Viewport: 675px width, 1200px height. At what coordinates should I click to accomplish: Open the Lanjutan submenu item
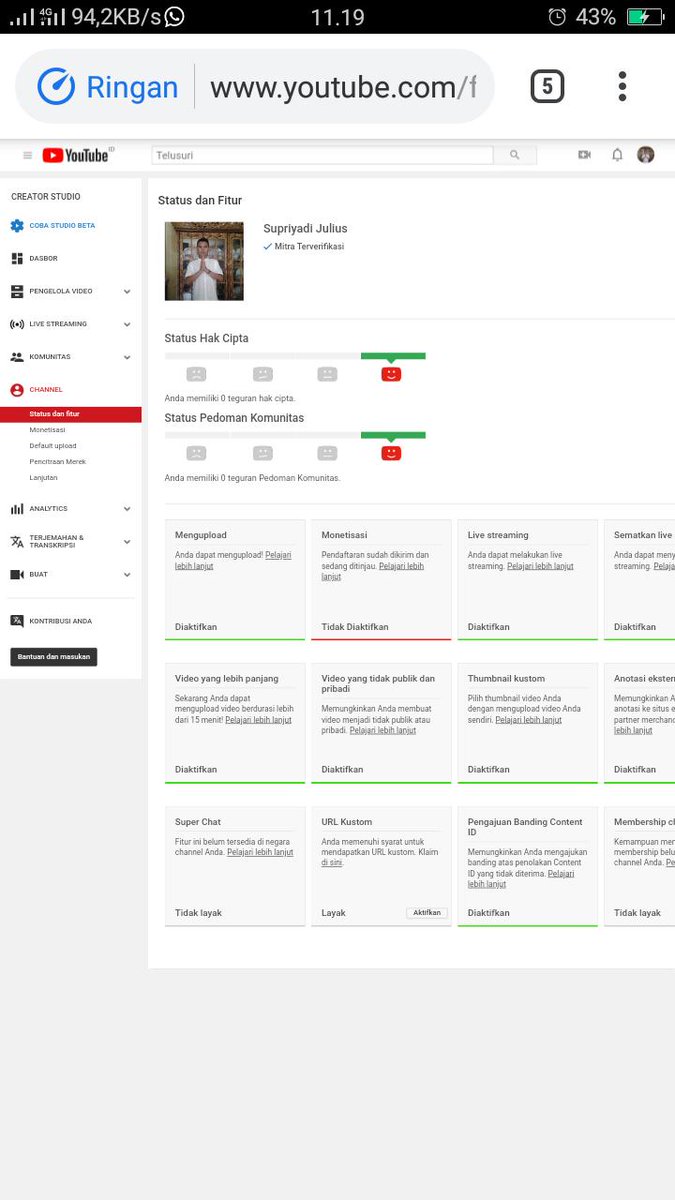pyautogui.click(x=43, y=478)
